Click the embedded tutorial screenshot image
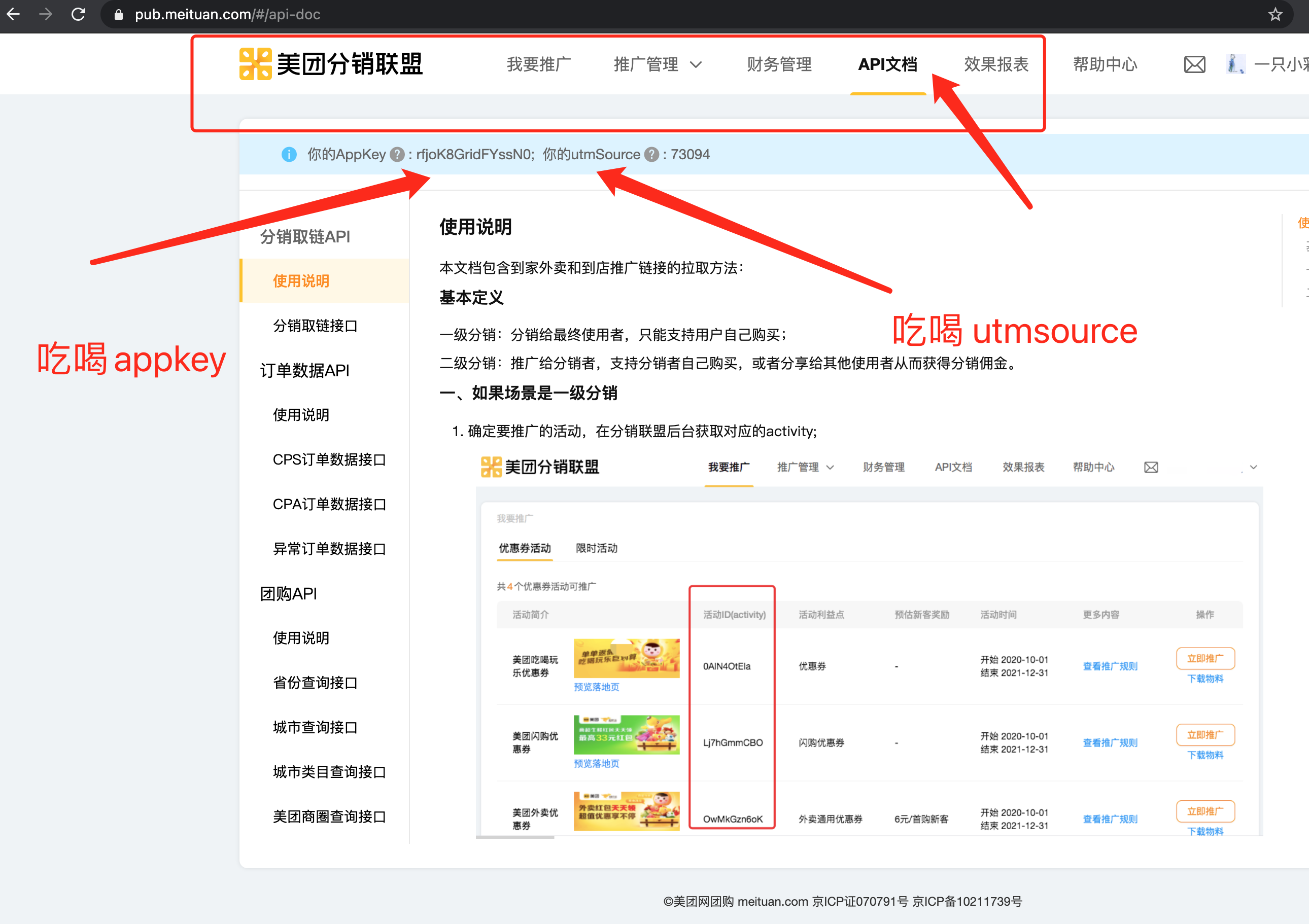This screenshot has height=924, width=1309. pyautogui.click(x=869, y=643)
